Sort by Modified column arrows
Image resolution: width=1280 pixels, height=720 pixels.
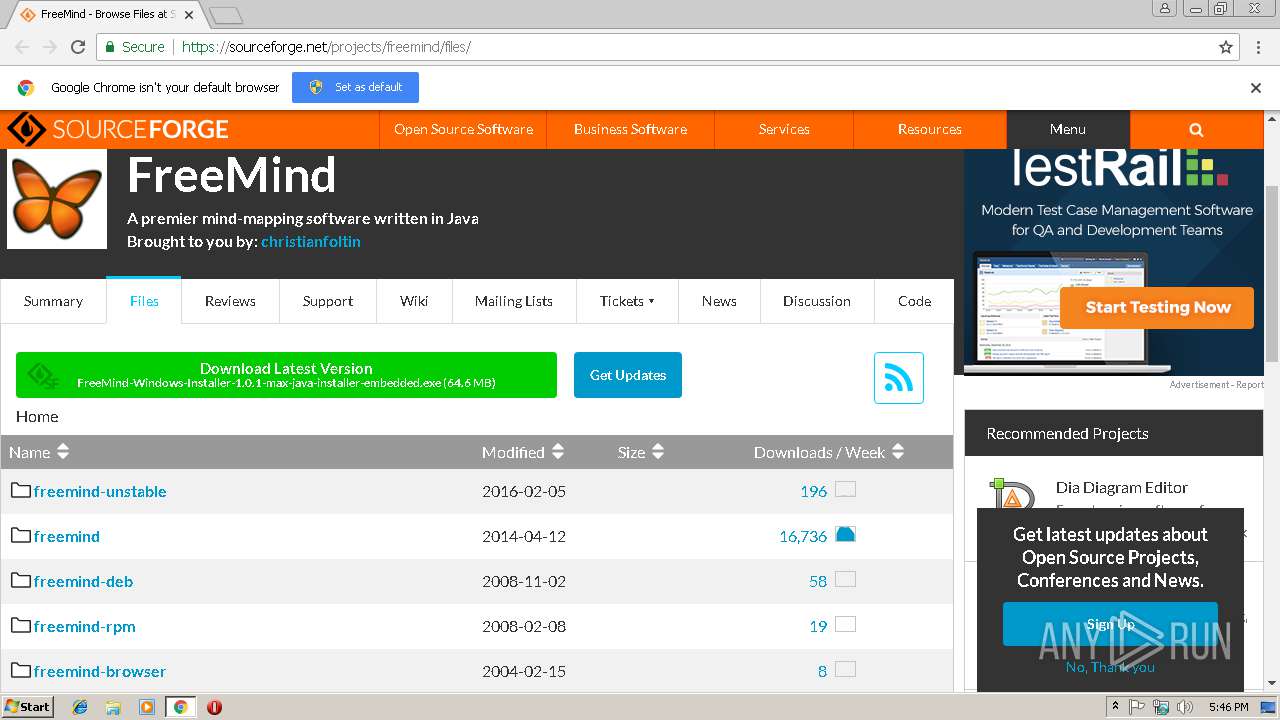(558, 452)
